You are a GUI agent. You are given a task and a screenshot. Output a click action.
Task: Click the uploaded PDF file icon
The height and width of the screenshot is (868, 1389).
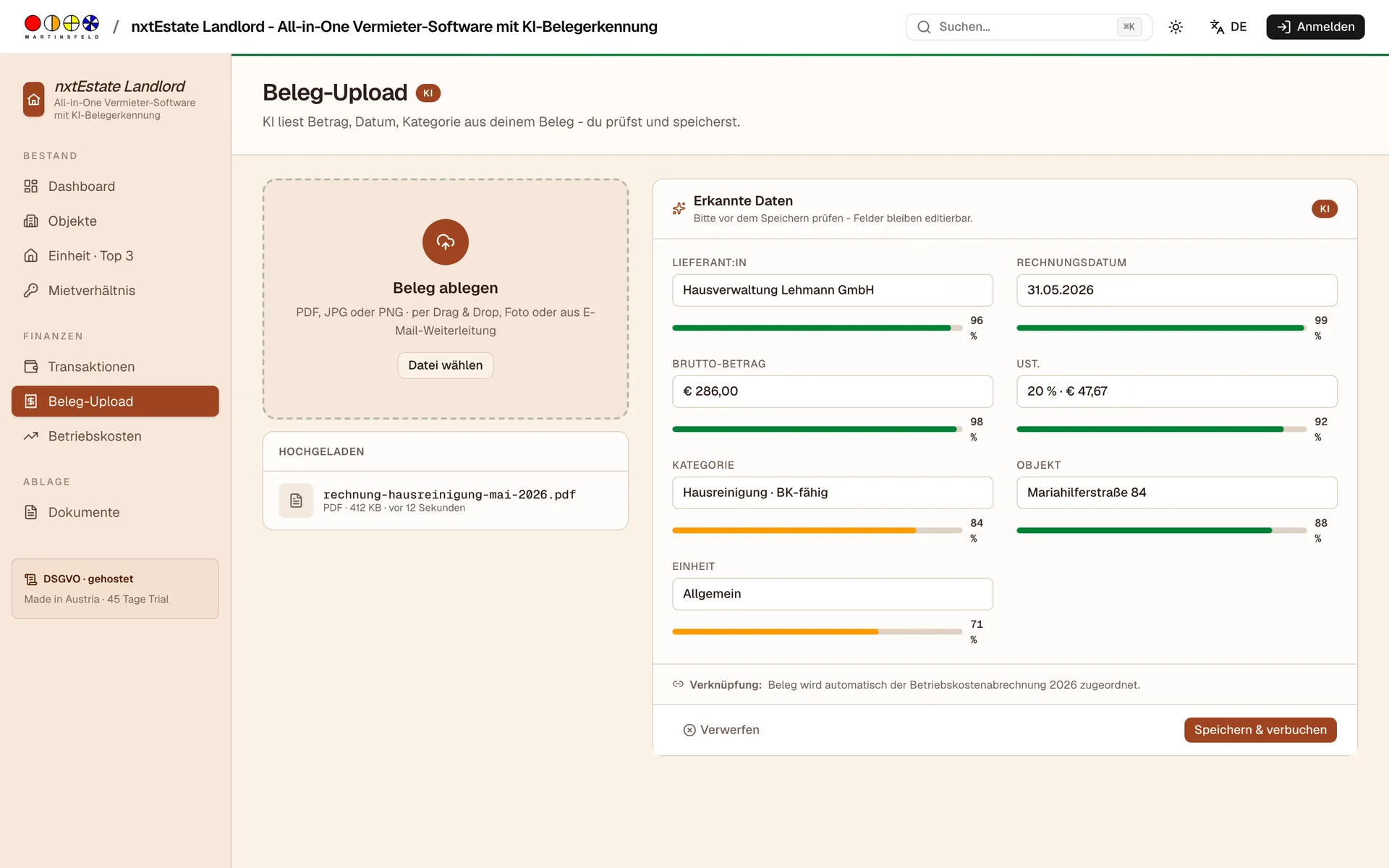[296, 501]
